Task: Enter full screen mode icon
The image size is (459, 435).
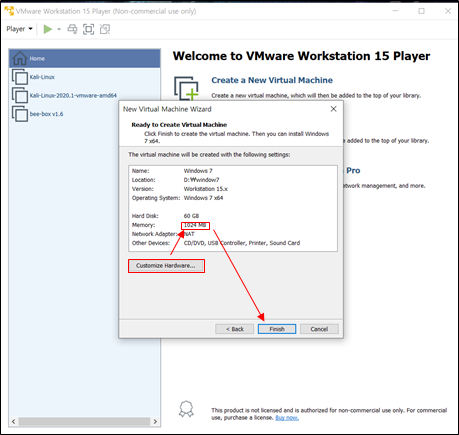Action: [88, 29]
